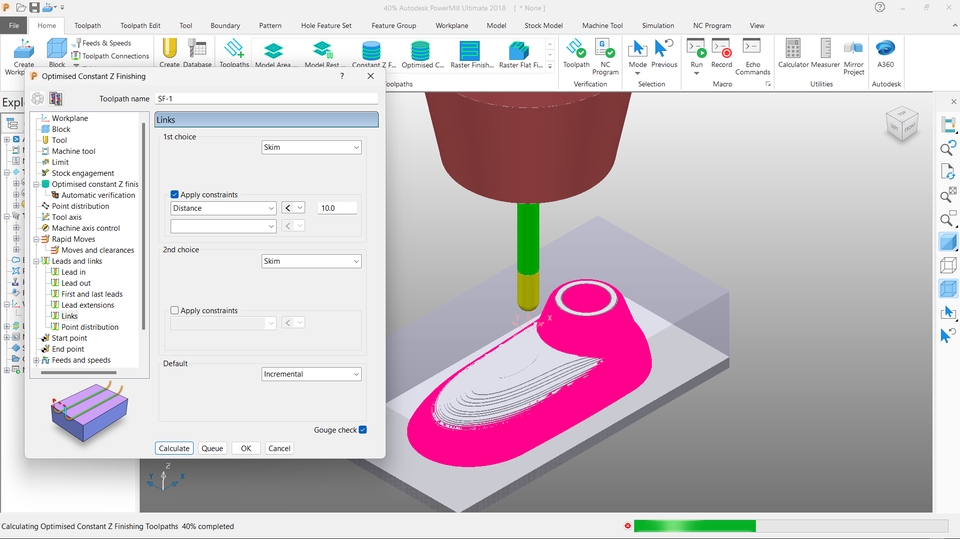Toggle 1st choice Apply constraints checkbox
Viewport: 960px width, 539px height.
tap(174, 194)
